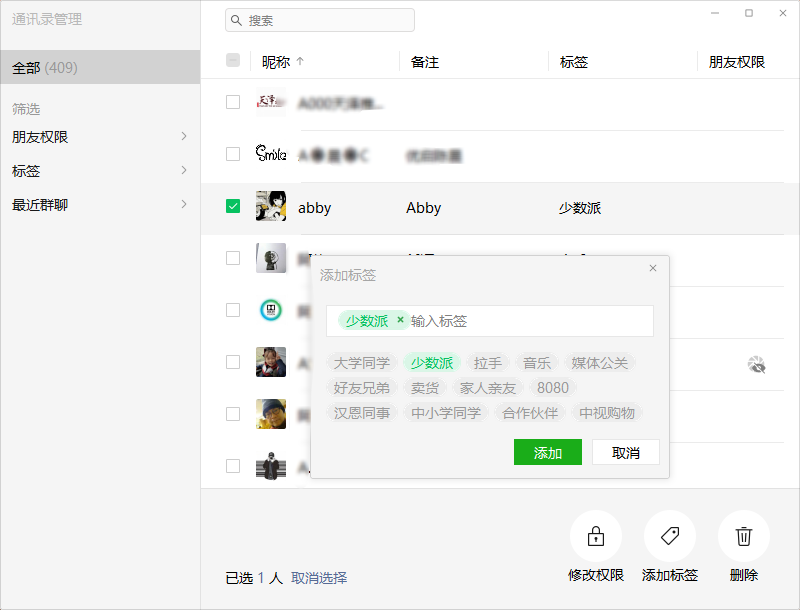800x610 pixels.
Task: Click the 朋友权限 column header
Action: [737, 62]
